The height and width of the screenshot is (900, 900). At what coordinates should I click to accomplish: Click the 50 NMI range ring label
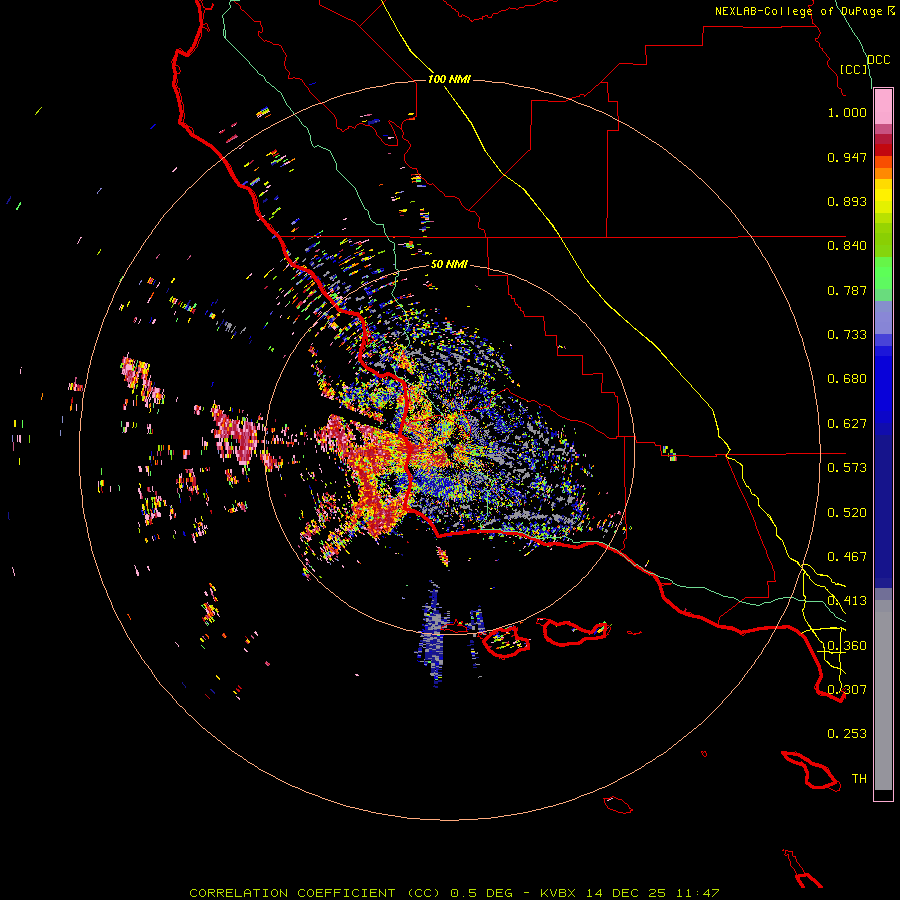tap(449, 264)
